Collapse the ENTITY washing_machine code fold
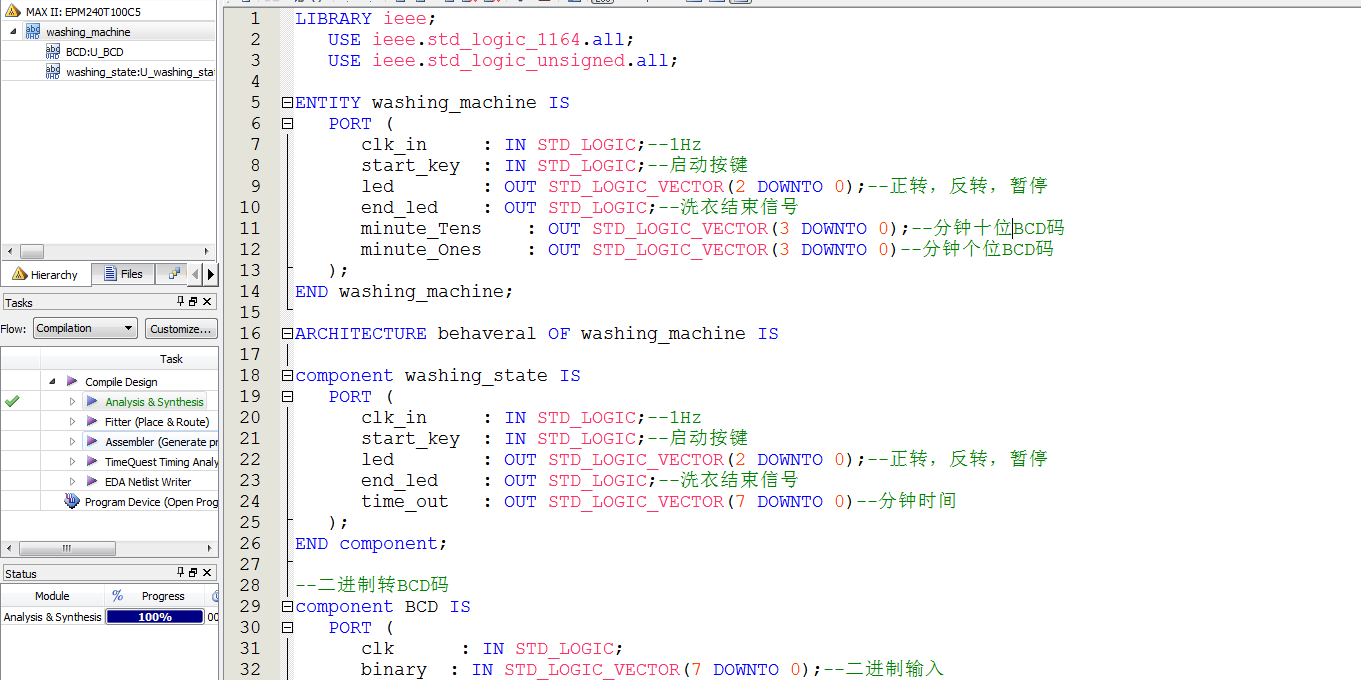1361x680 pixels. pos(288,103)
